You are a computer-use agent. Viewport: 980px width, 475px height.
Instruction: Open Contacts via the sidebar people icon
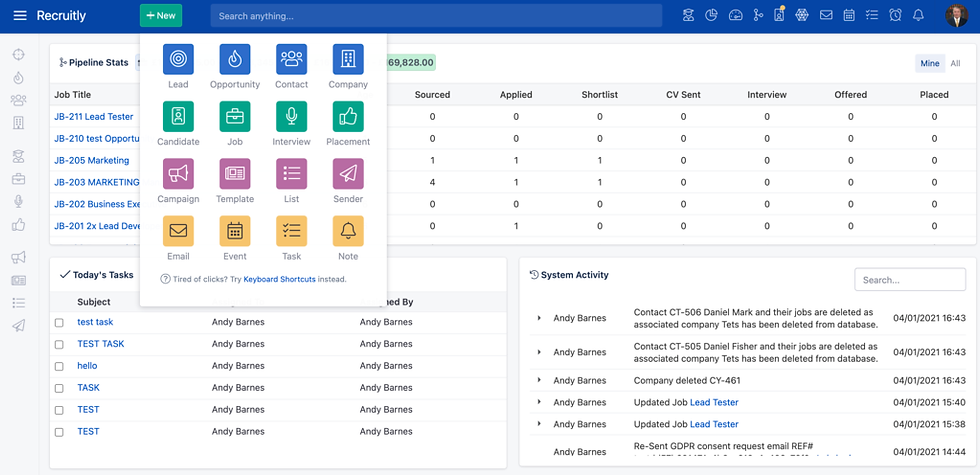point(19,100)
